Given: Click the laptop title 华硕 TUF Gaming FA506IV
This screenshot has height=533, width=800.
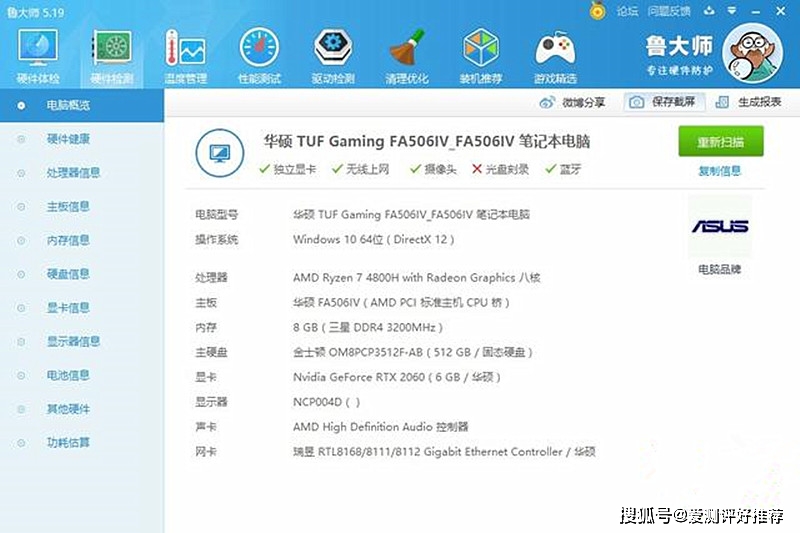Looking at the screenshot, I should pos(427,141).
